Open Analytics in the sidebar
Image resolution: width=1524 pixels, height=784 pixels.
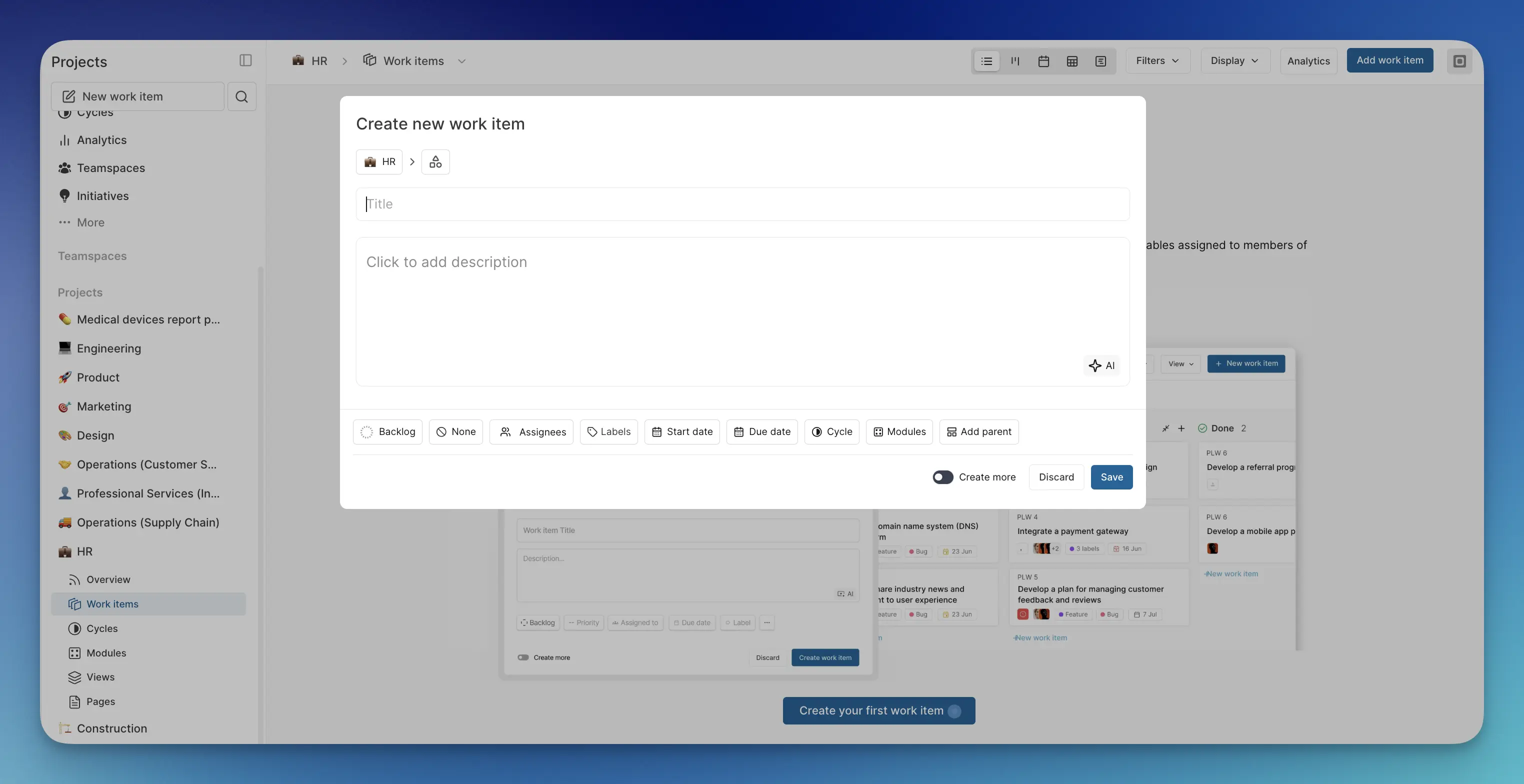pyautogui.click(x=101, y=140)
